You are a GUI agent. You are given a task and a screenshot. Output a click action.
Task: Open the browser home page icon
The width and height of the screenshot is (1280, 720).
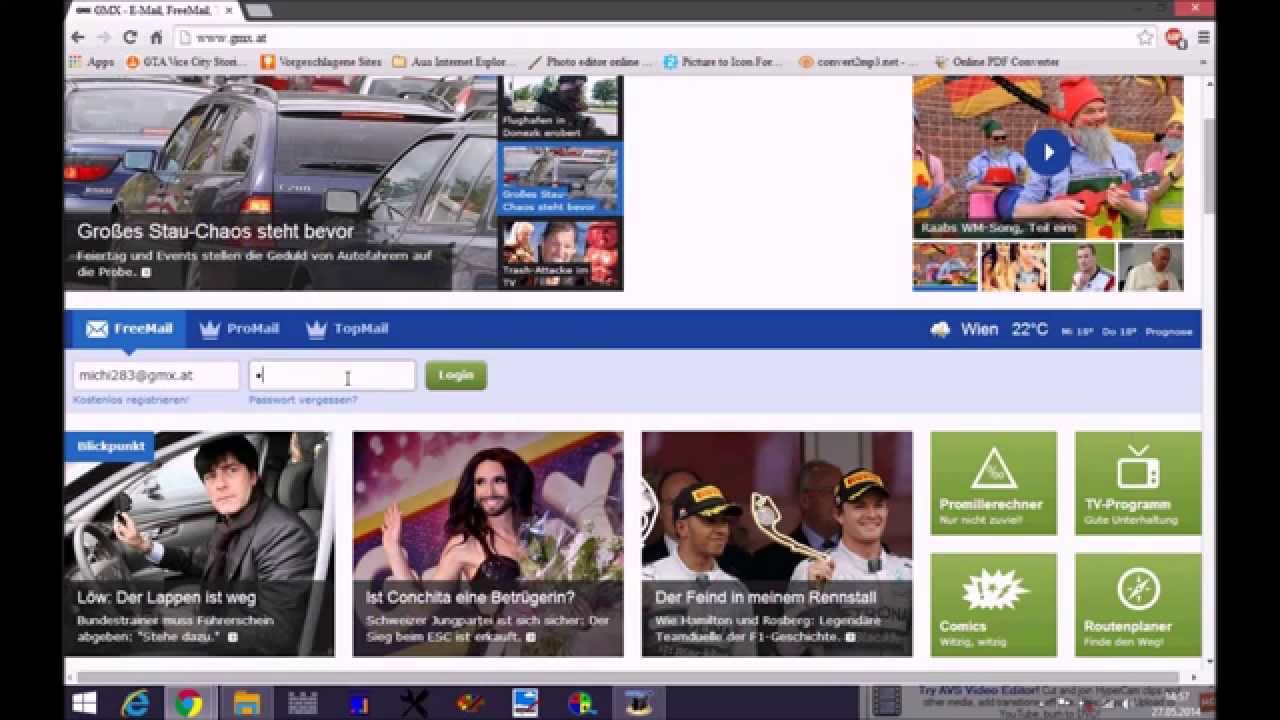[156, 37]
